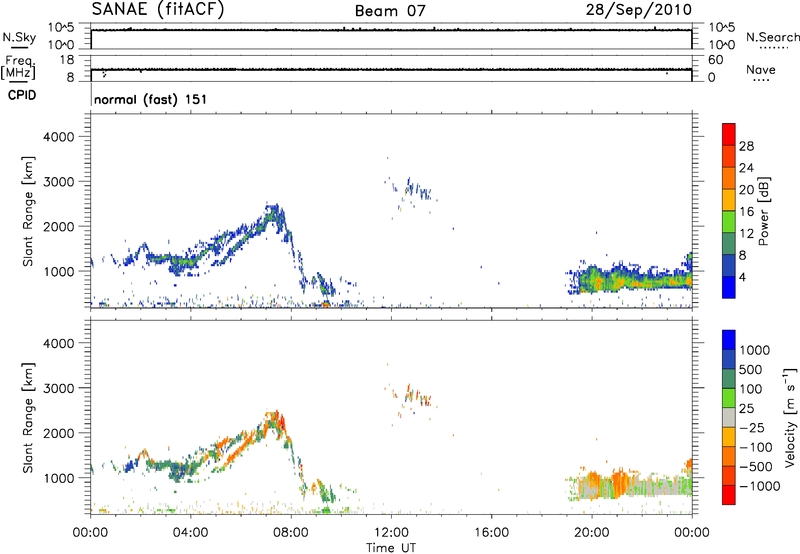Click the '-1000' label on velocity color bar
Image resolution: width=800 pixels, height=554 pixels.
point(760,486)
